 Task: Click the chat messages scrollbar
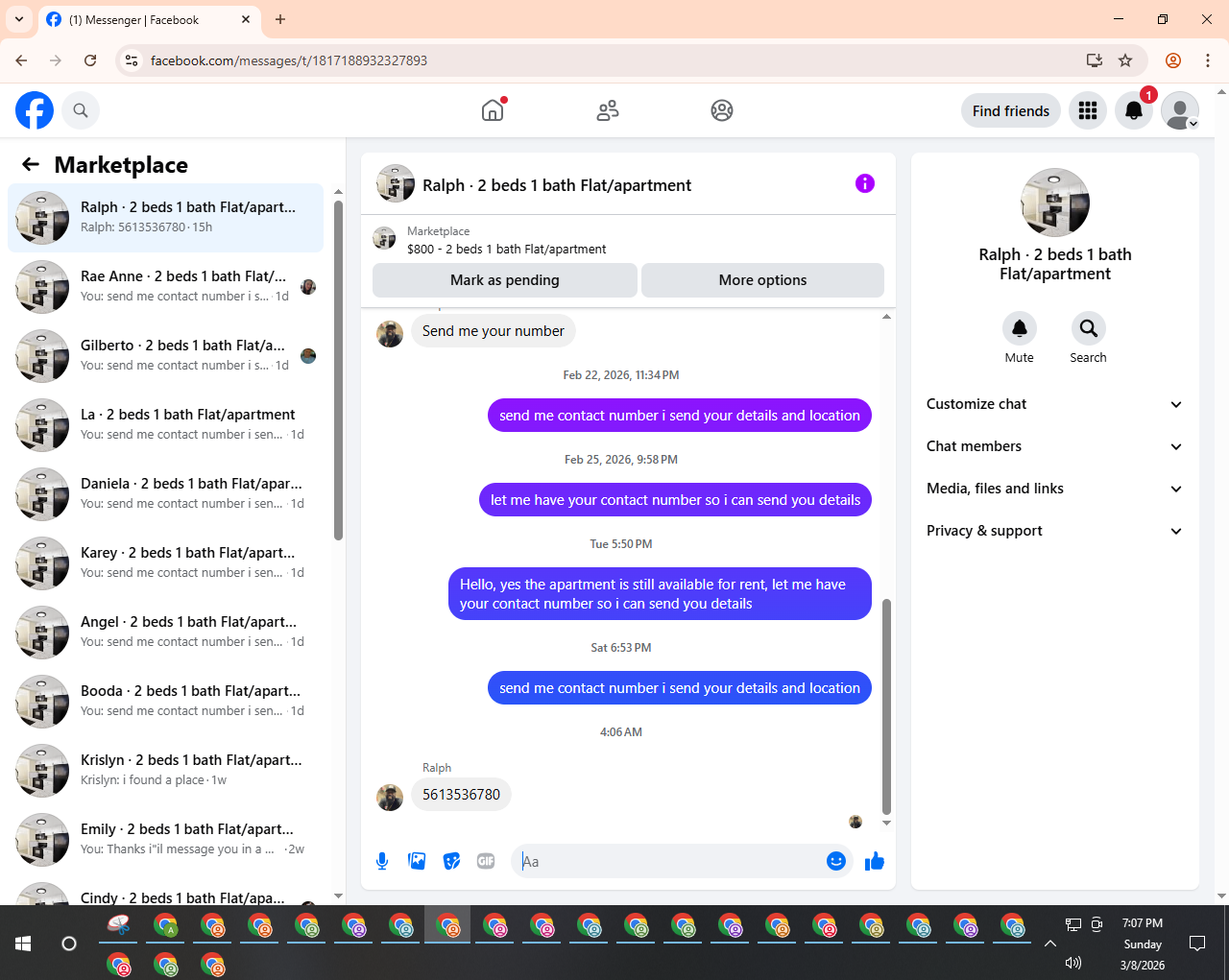click(x=886, y=705)
